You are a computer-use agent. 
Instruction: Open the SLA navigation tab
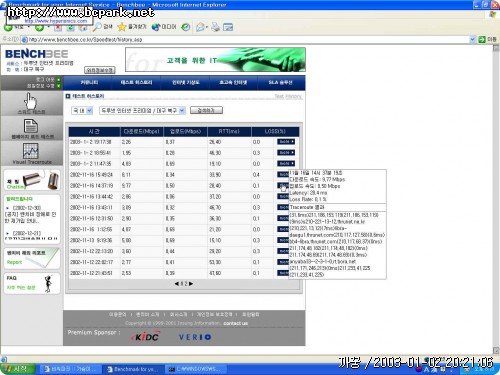[x=281, y=82]
